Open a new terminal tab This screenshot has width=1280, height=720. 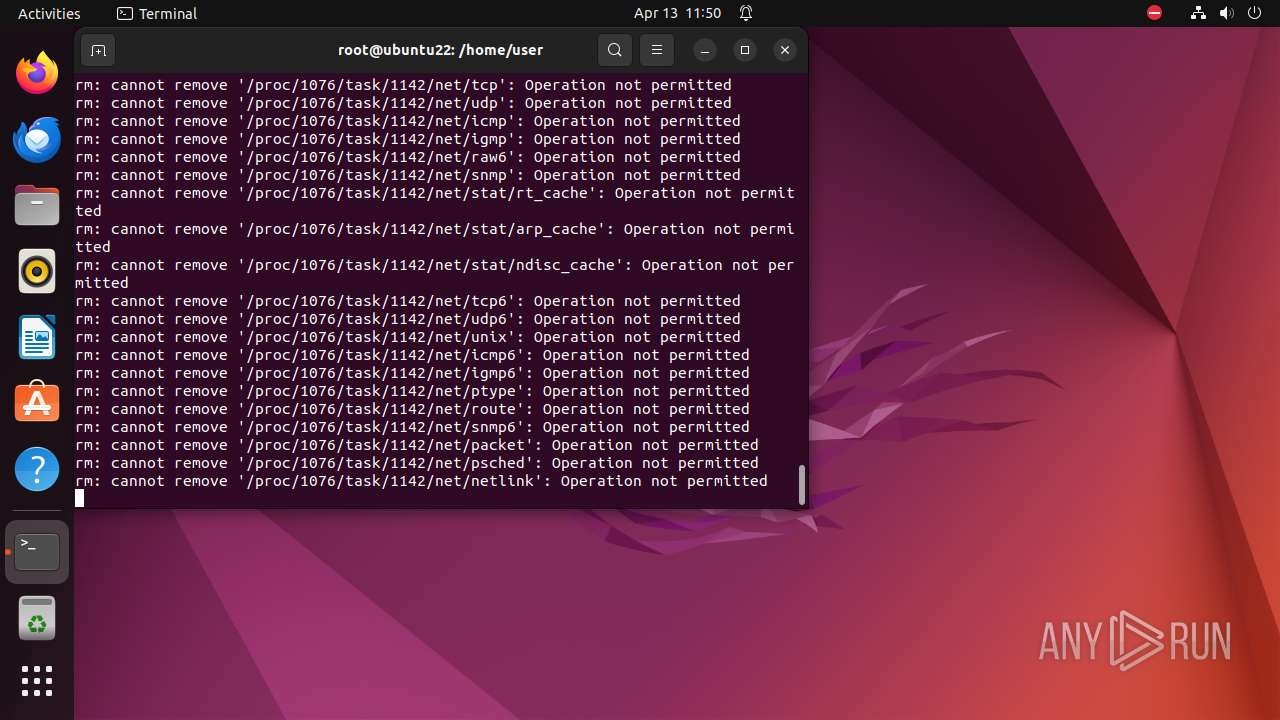click(98, 50)
